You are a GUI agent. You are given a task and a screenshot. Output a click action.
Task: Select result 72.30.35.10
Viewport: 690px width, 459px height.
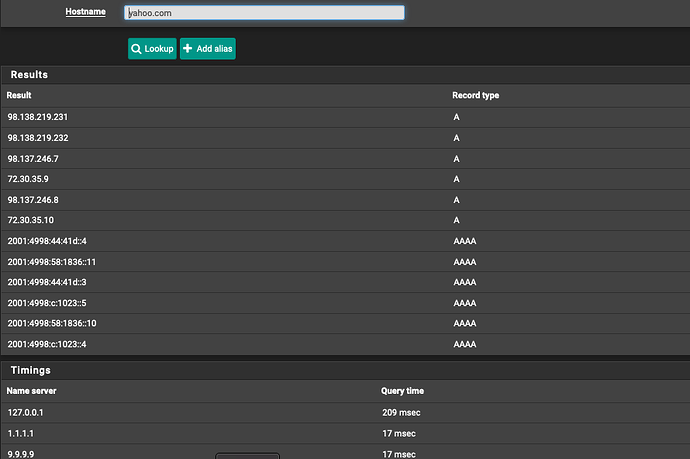(31, 220)
